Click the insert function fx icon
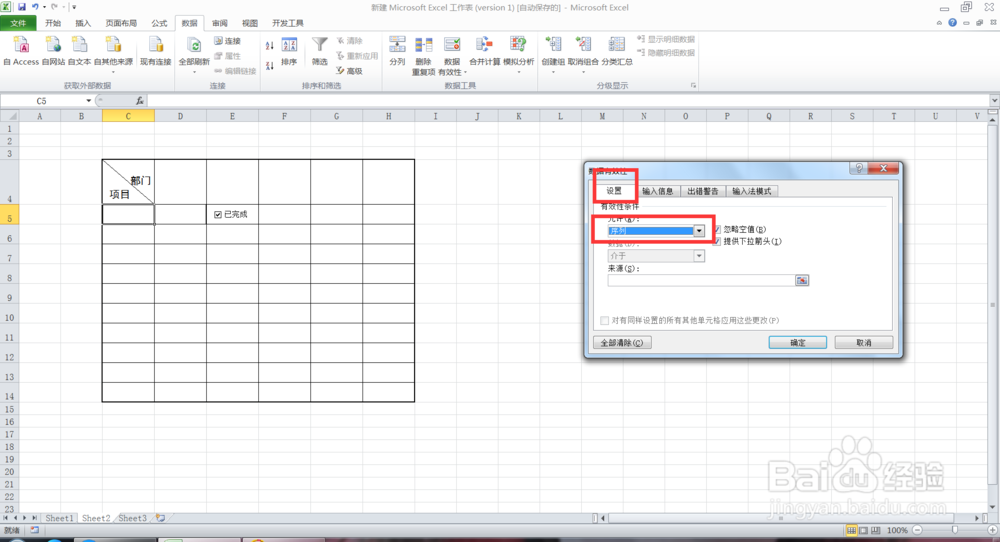 tap(140, 101)
